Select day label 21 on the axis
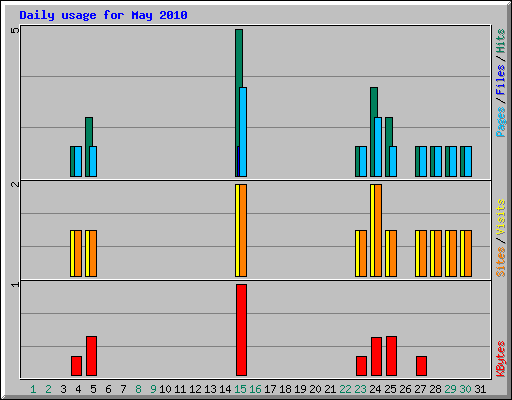Image resolution: width=512 pixels, height=400 pixels. pyautogui.click(x=330, y=389)
